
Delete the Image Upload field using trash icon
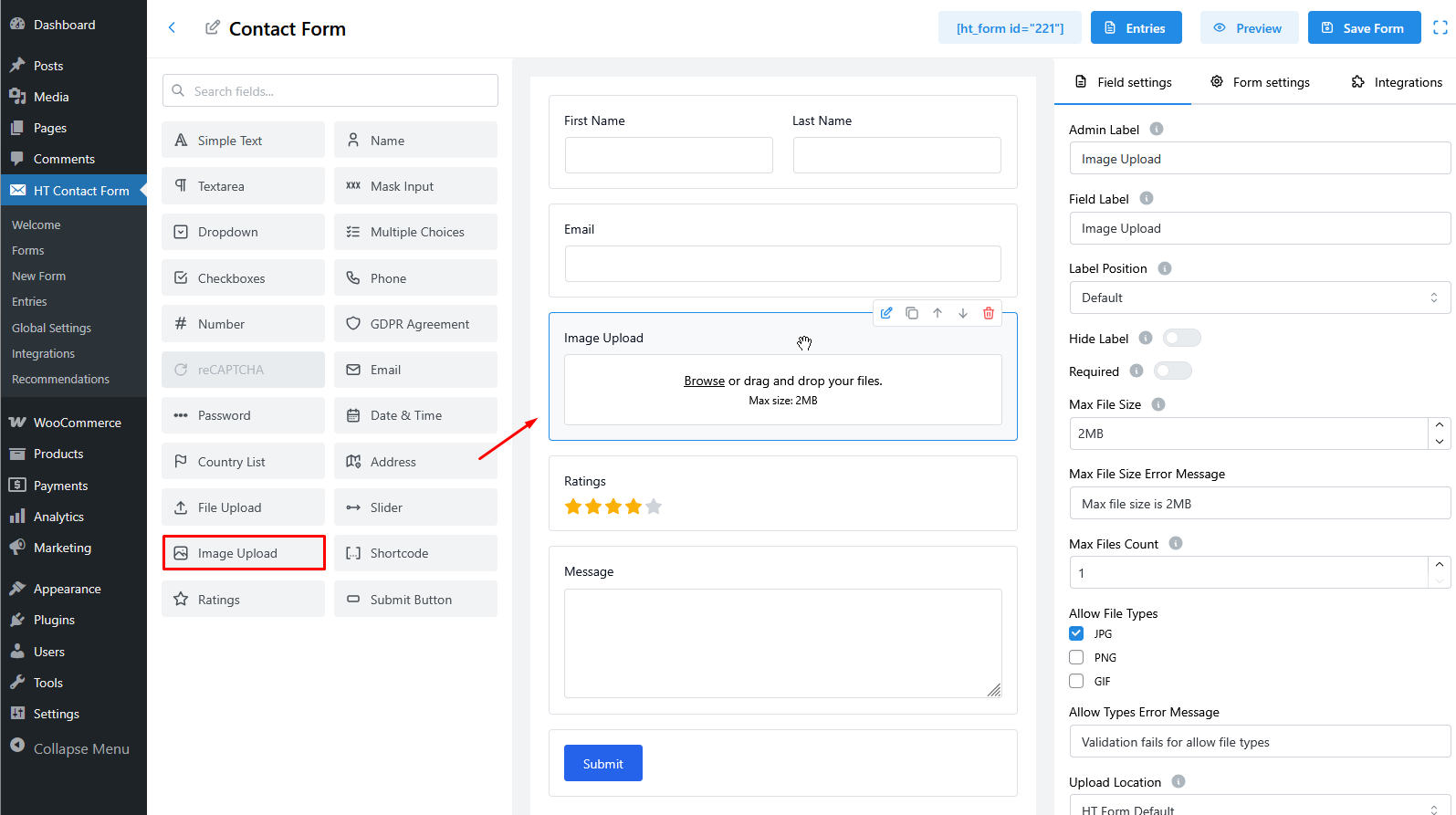coord(989,313)
